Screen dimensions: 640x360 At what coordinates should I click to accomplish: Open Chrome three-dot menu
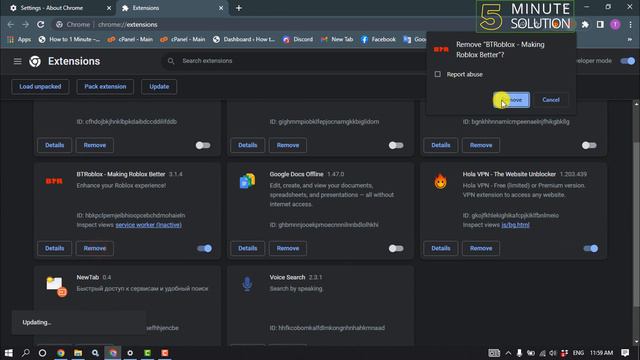tap(631, 24)
